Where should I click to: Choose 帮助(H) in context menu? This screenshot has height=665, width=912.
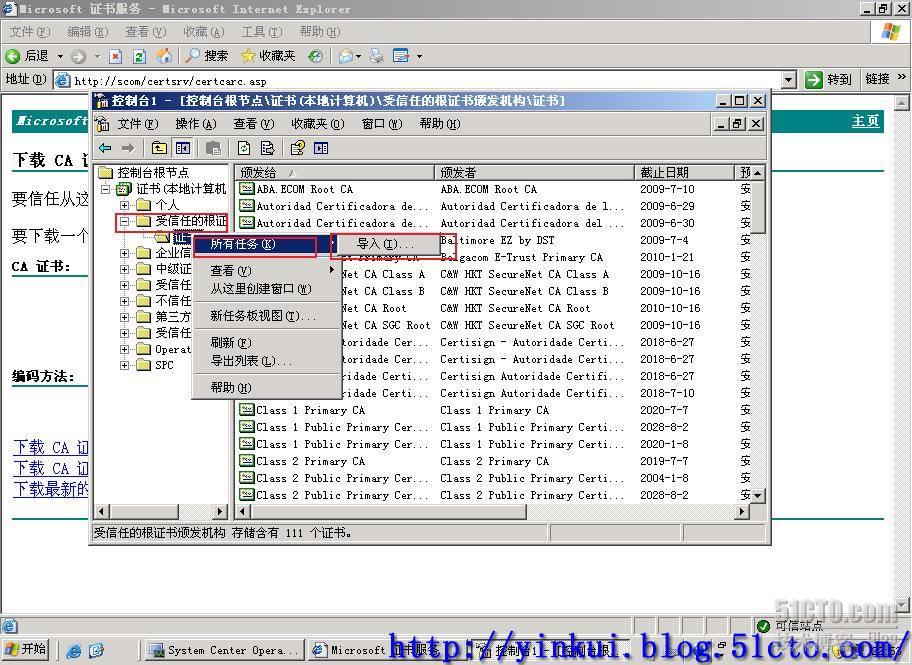266,387
